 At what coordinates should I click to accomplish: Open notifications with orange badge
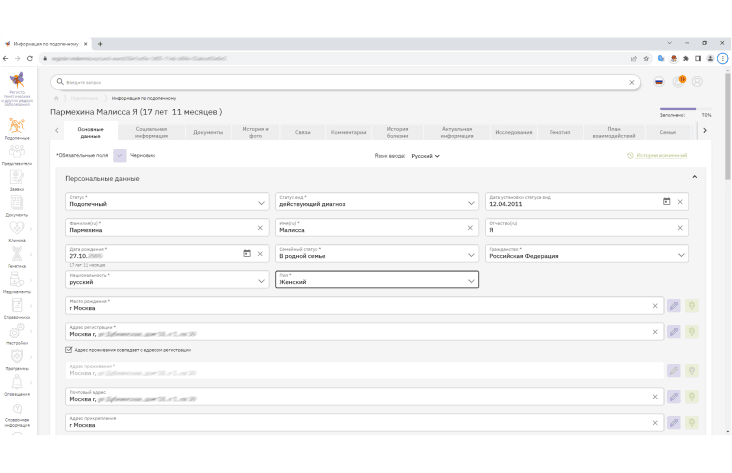679,81
